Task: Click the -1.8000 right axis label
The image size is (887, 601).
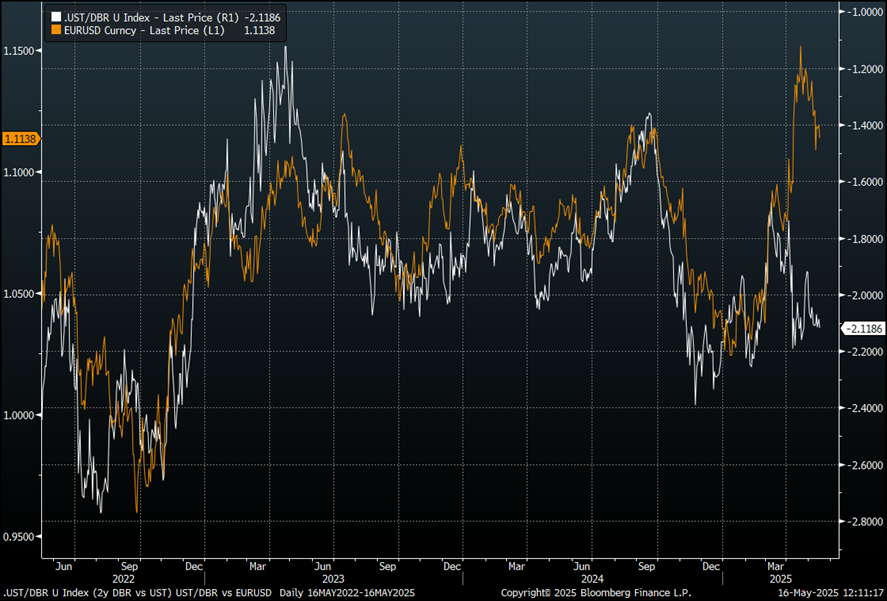Action: point(864,239)
